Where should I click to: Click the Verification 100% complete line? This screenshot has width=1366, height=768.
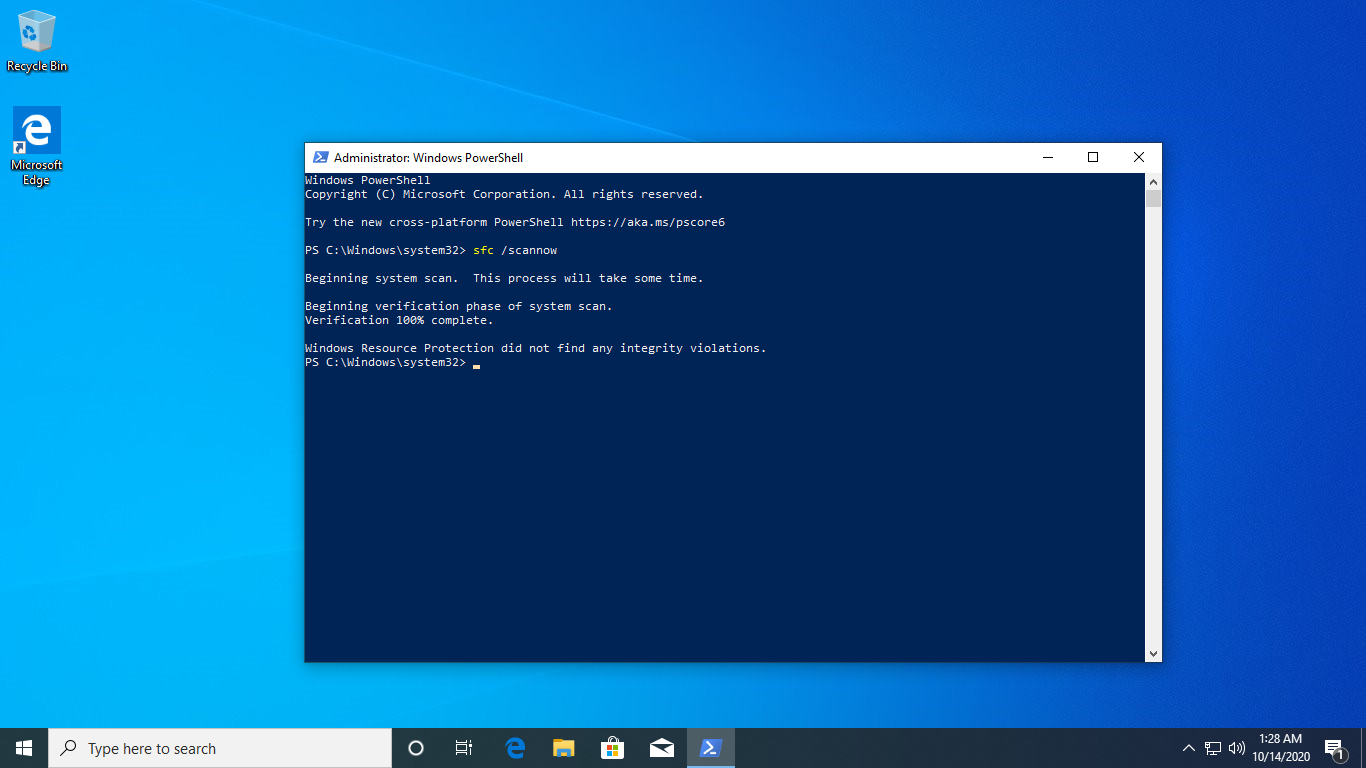click(399, 320)
